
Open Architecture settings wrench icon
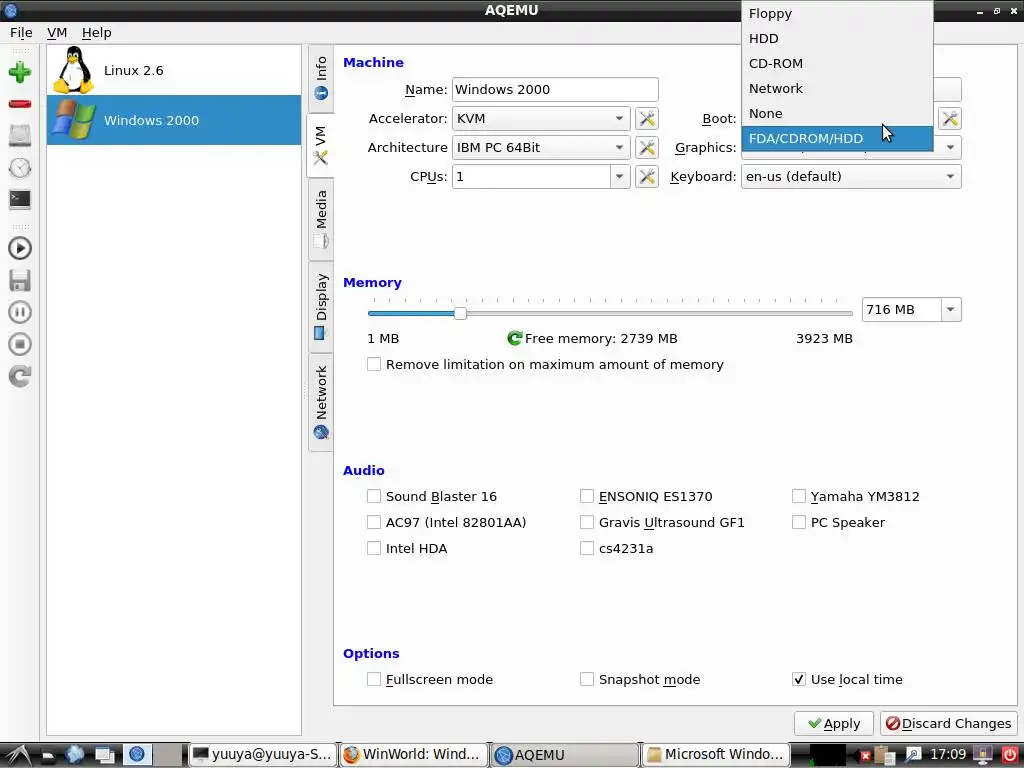tap(647, 148)
